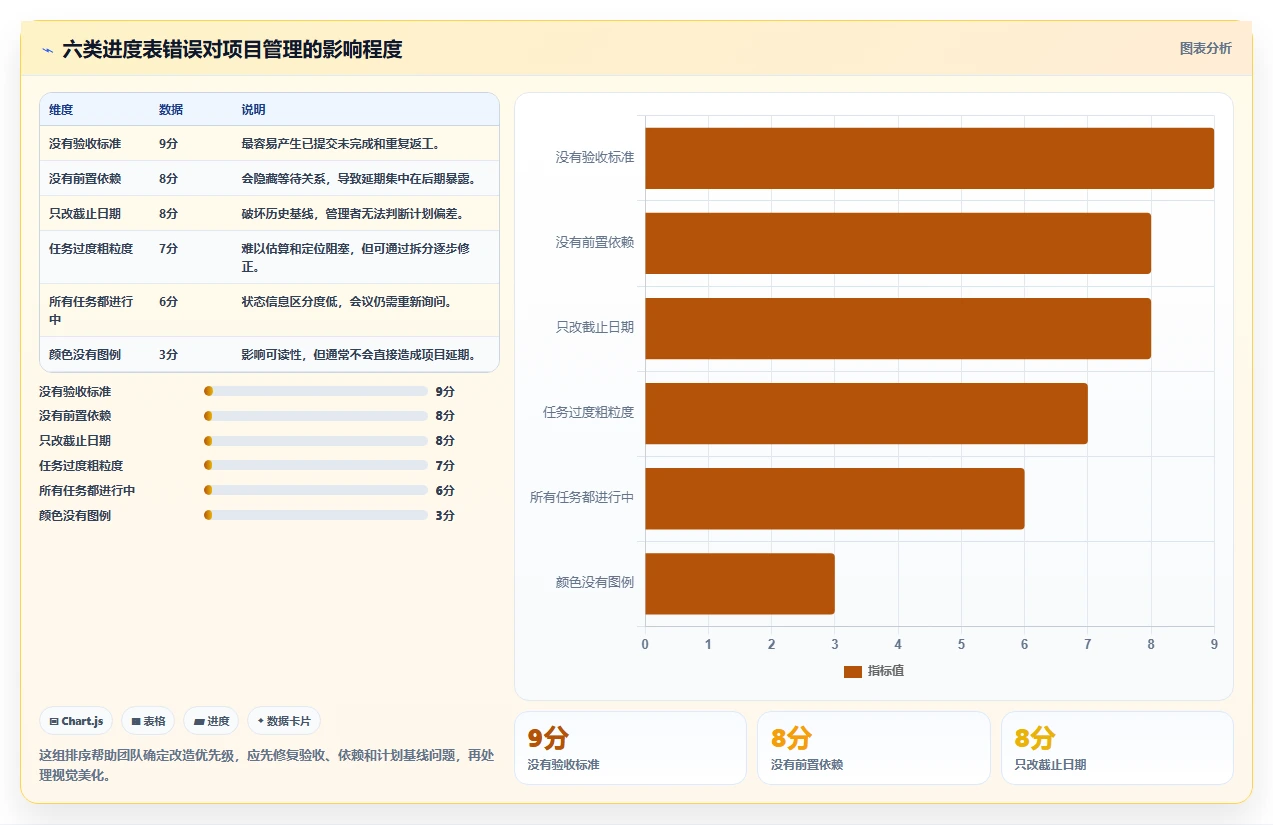Image resolution: width=1273 pixels, height=825 pixels.
Task: Click table cell 颜色没有图例
Action: pos(85,355)
